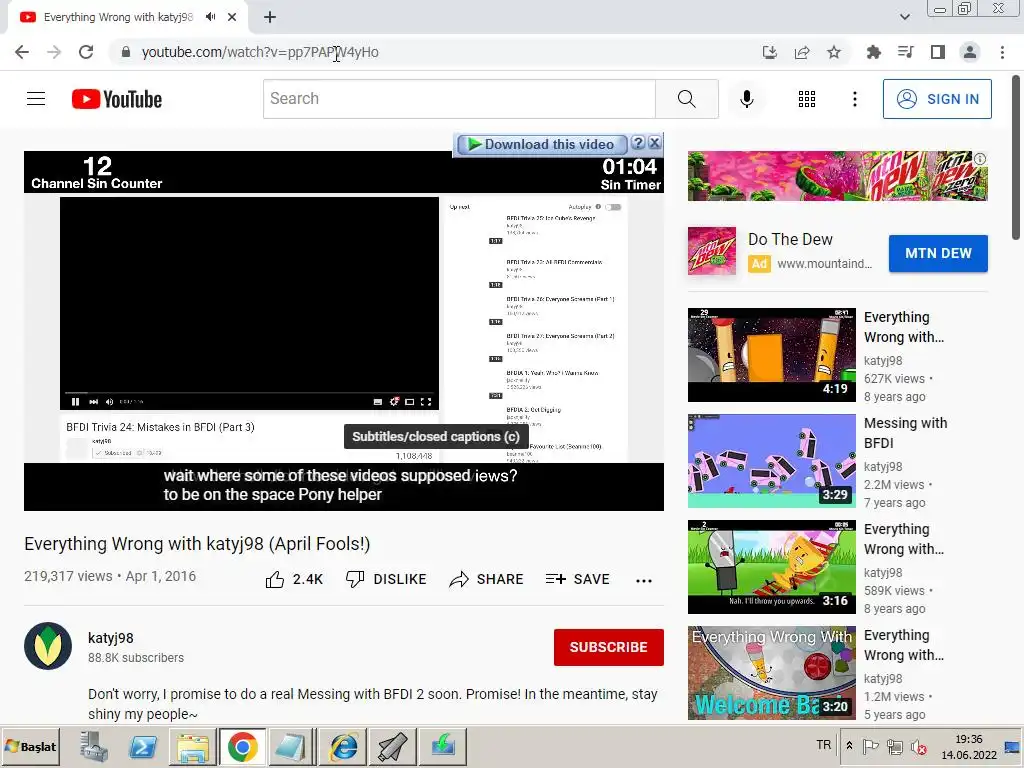Play the 3:16 Everything Wrong thumbnail
This screenshot has width=1024, height=768.
click(771, 567)
